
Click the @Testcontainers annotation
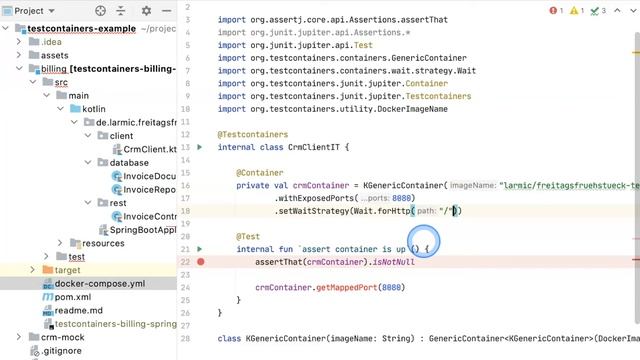pyautogui.click(x=253, y=134)
